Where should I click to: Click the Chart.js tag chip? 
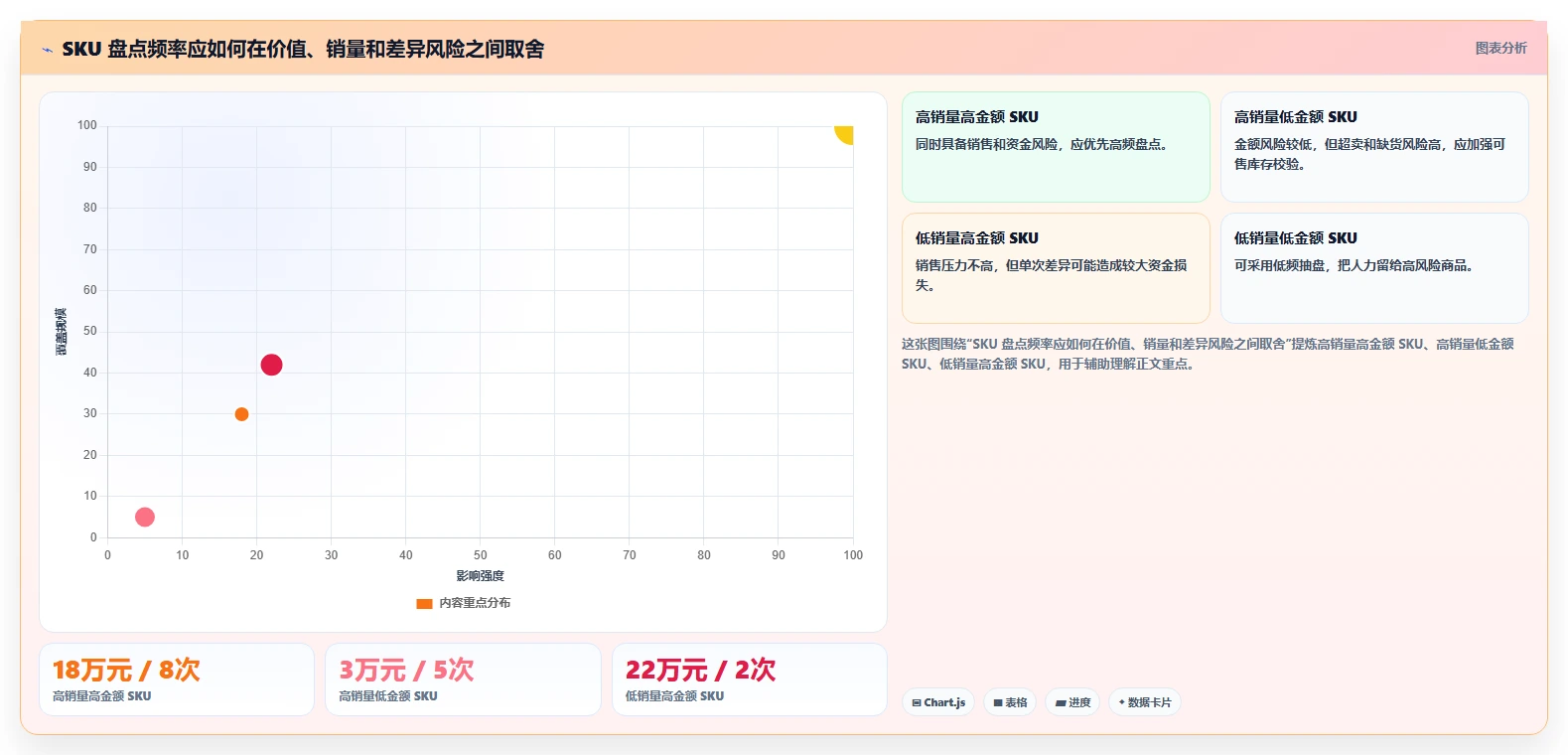(938, 702)
